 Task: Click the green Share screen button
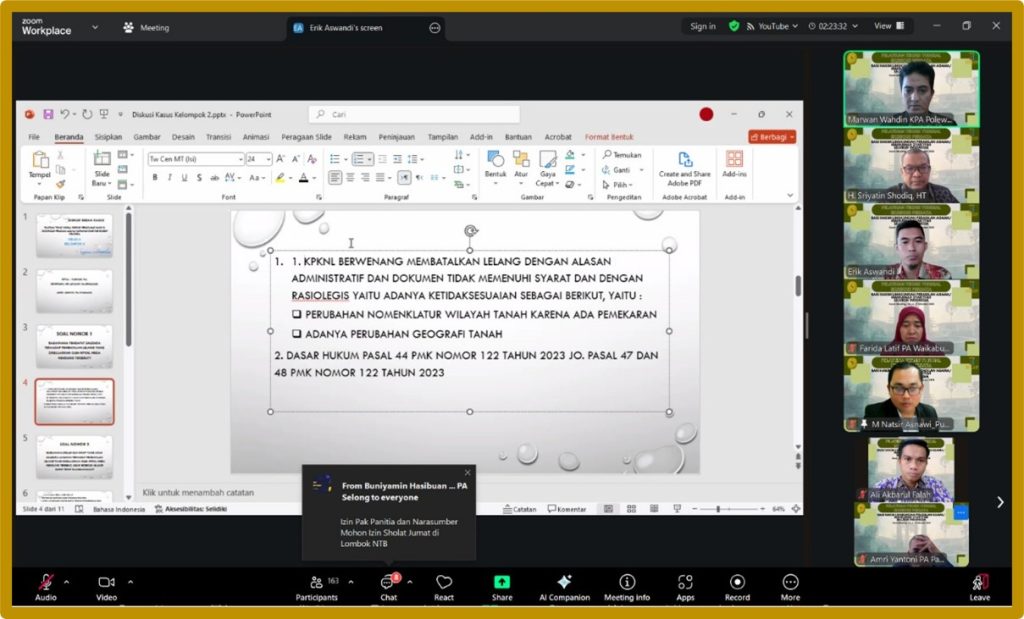pyautogui.click(x=502, y=583)
